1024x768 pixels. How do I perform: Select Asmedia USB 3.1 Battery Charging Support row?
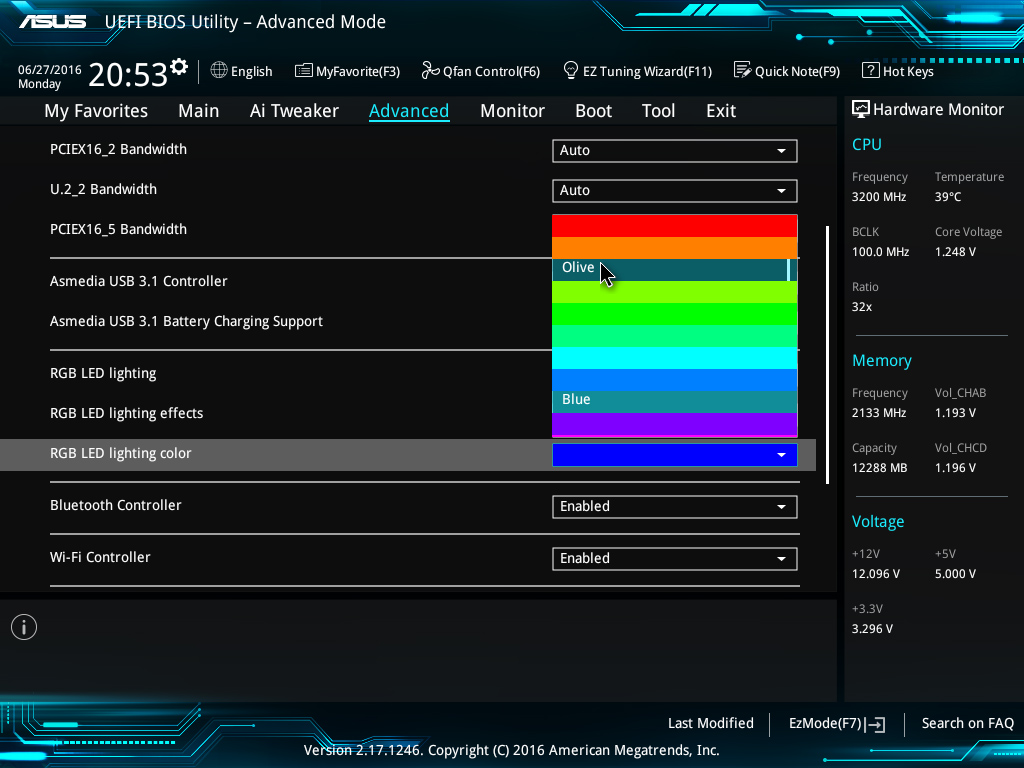186,321
